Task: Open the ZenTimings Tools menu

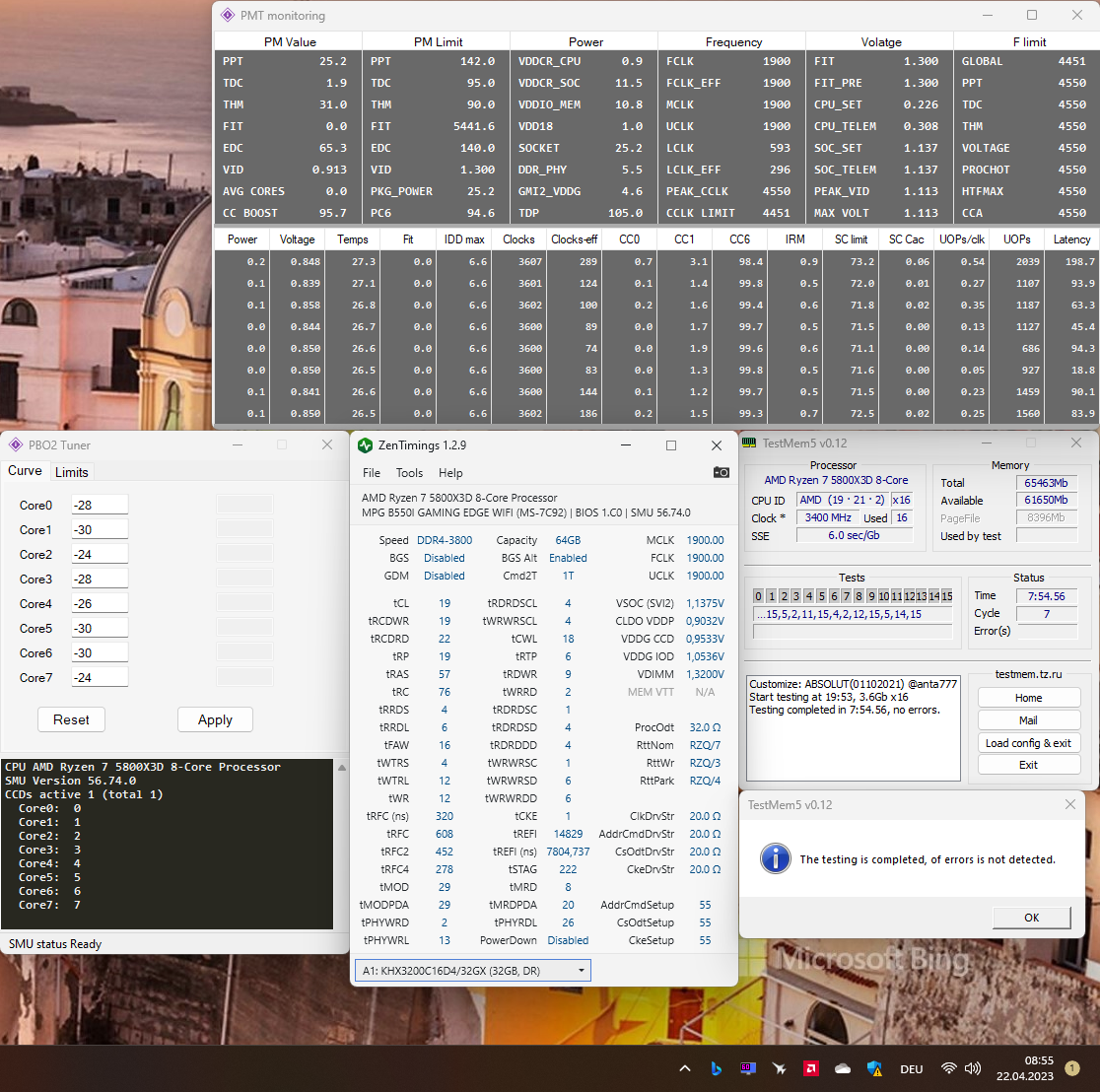Action: click(x=409, y=473)
